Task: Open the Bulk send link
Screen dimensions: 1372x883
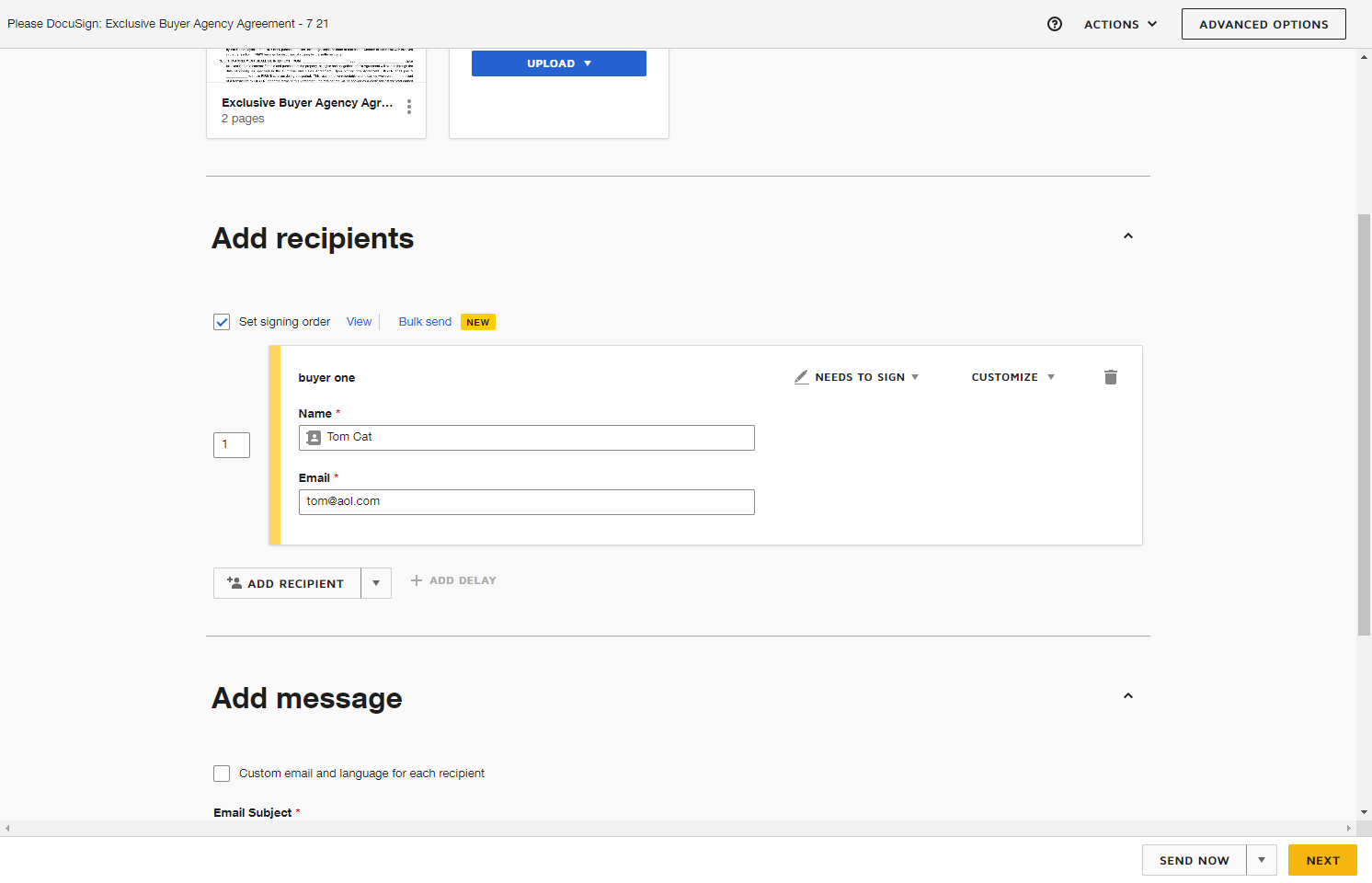Action: point(425,322)
